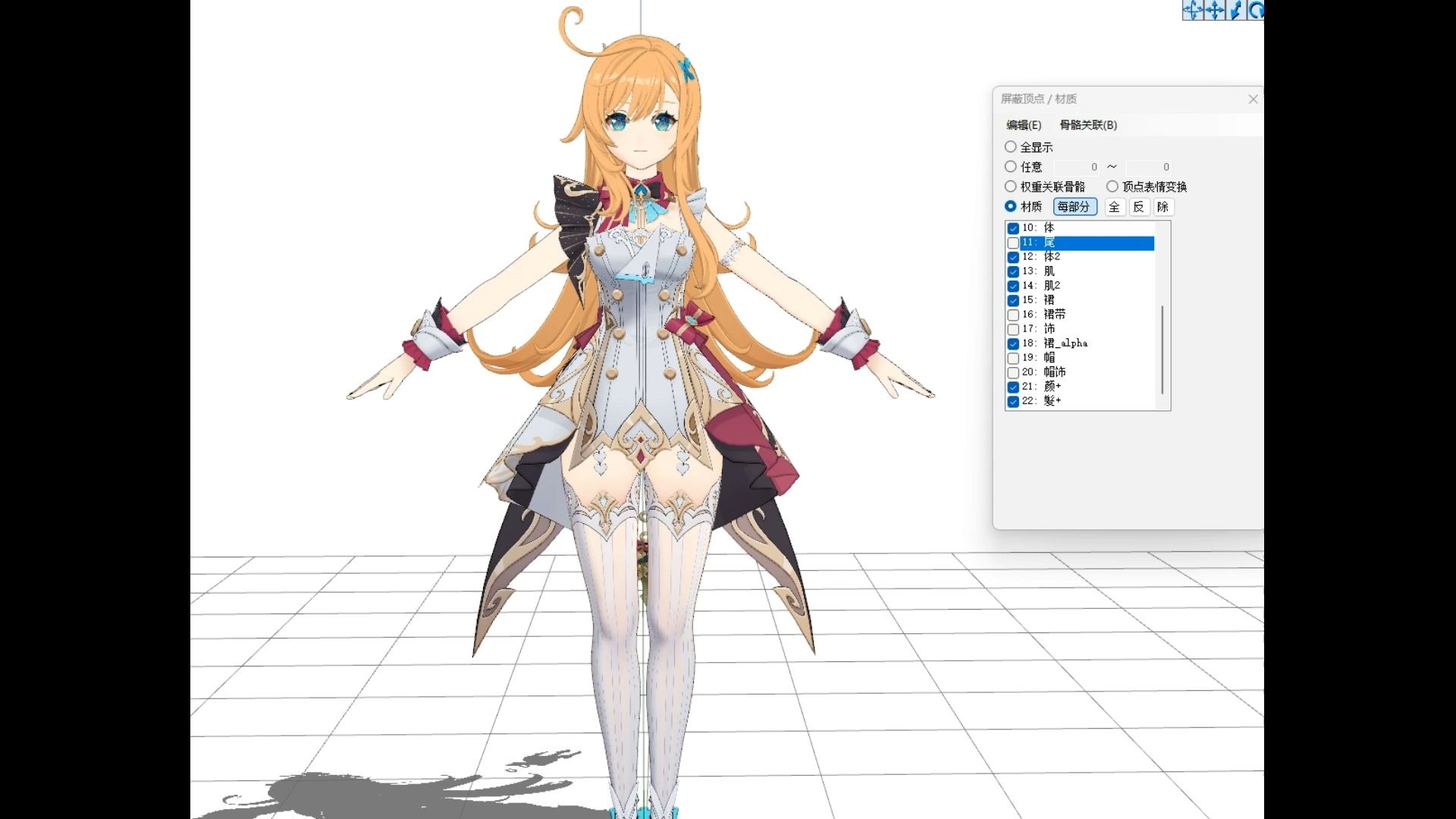
Task: Click the 每部分 button
Action: [x=1075, y=206]
